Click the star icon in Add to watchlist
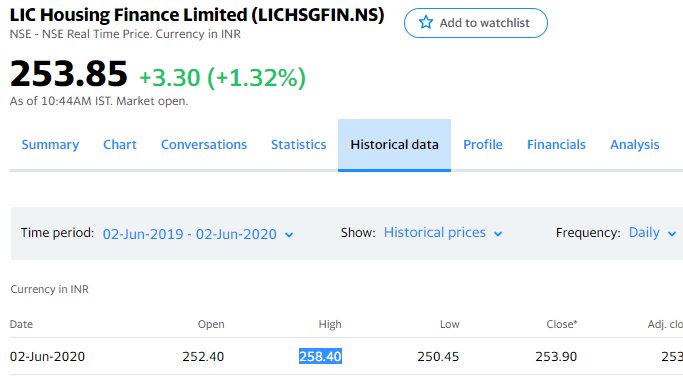683x384 pixels. [426, 22]
